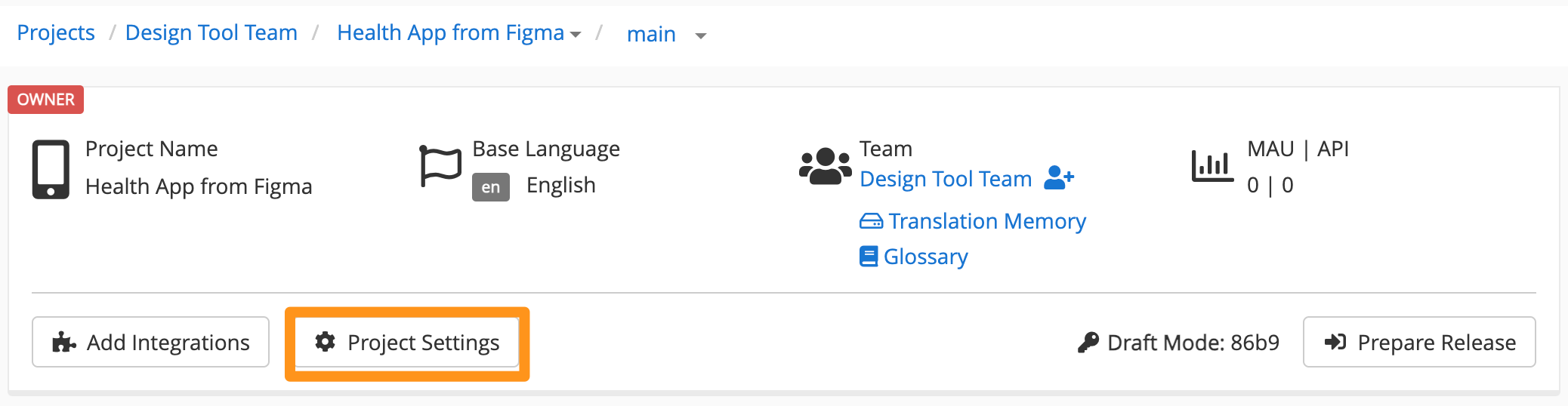Click the Prepare Release button
The height and width of the screenshot is (406, 1568).
tap(1419, 342)
